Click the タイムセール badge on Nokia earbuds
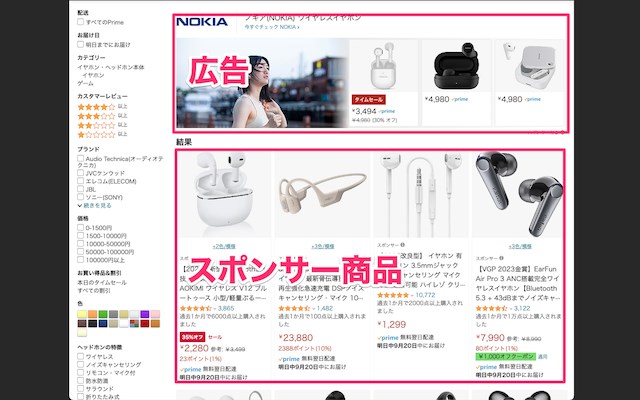Screen dimensions: 640x400 369,100
